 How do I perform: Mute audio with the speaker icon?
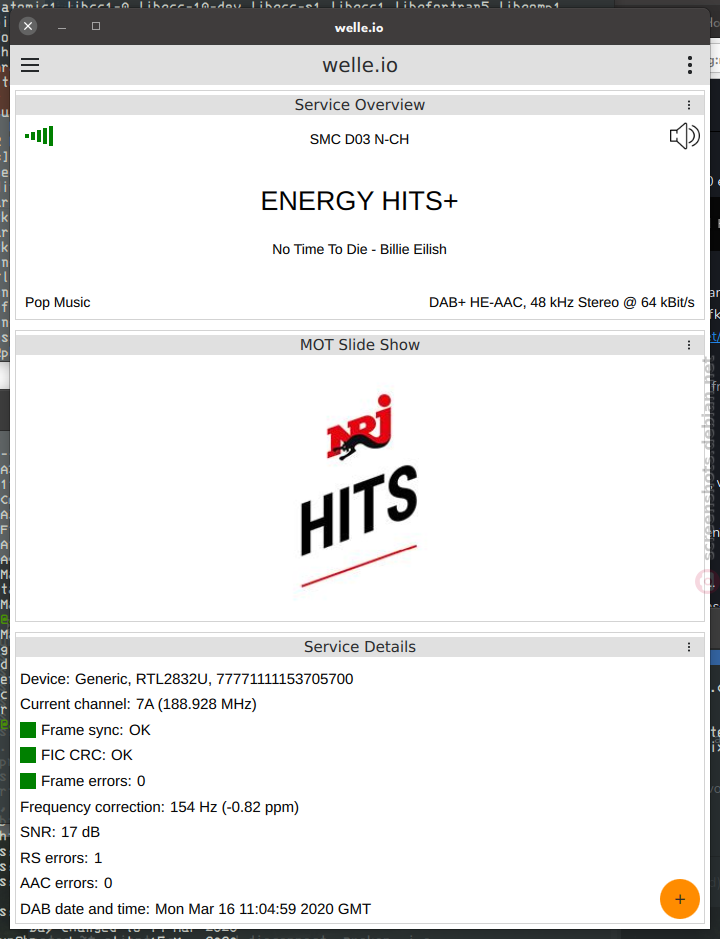(684, 136)
